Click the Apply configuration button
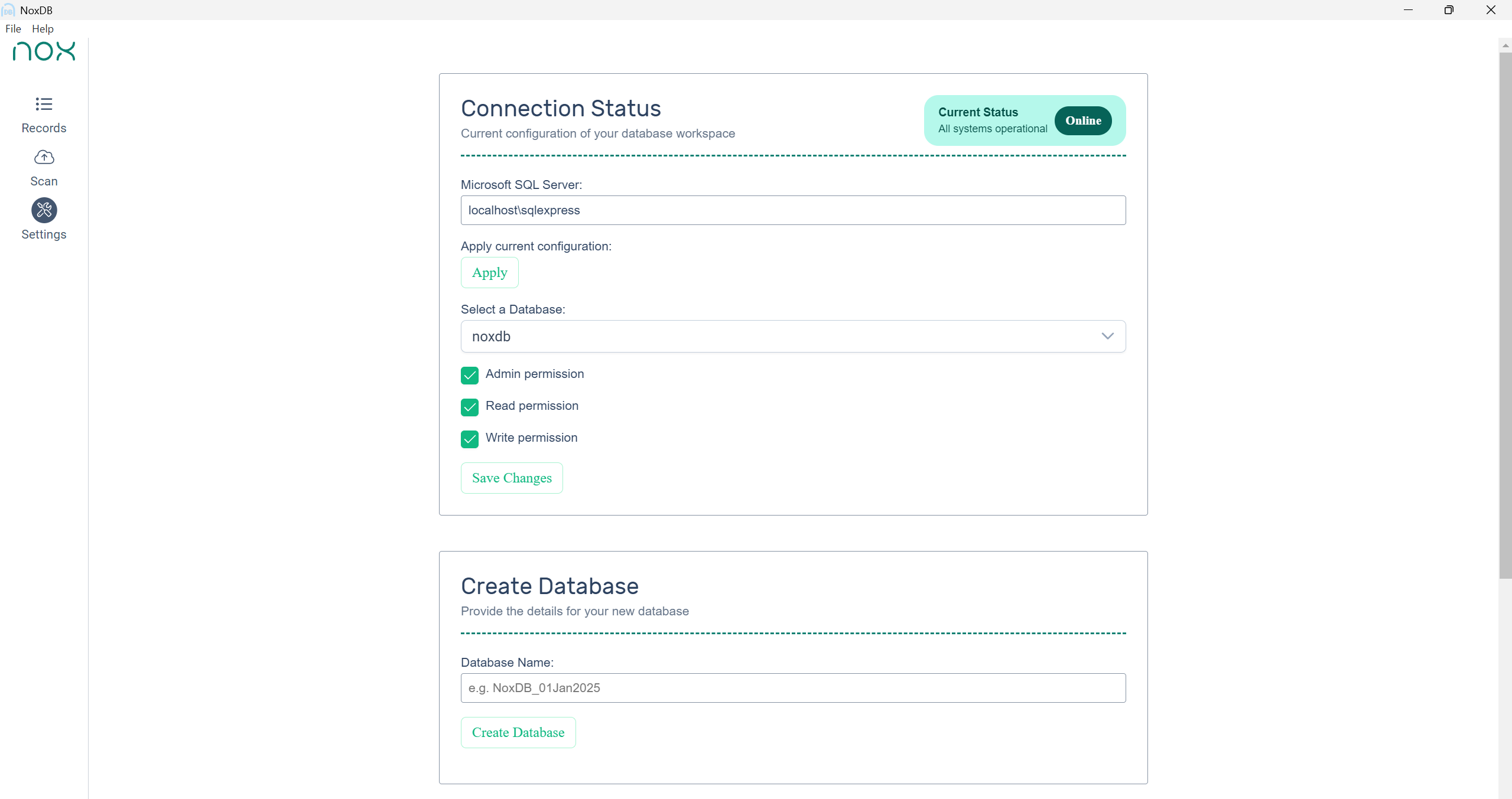Screen dimensions: 1512x799 (489, 272)
